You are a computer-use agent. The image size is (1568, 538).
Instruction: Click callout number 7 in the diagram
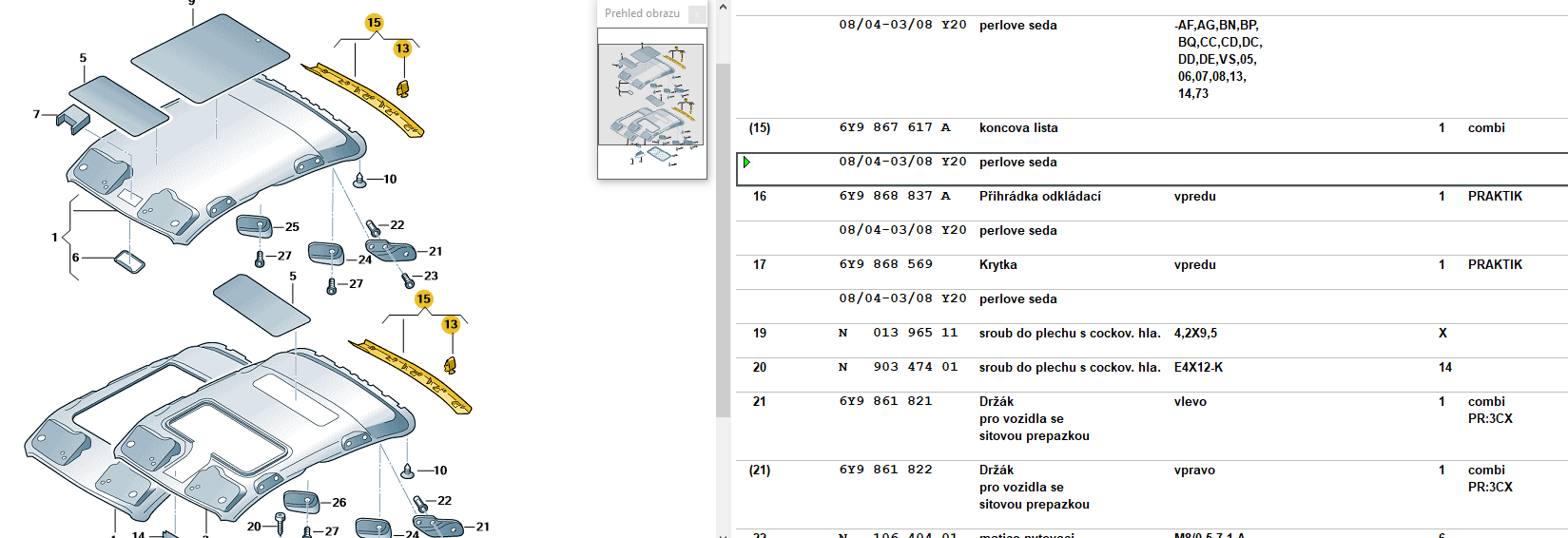(36, 114)
